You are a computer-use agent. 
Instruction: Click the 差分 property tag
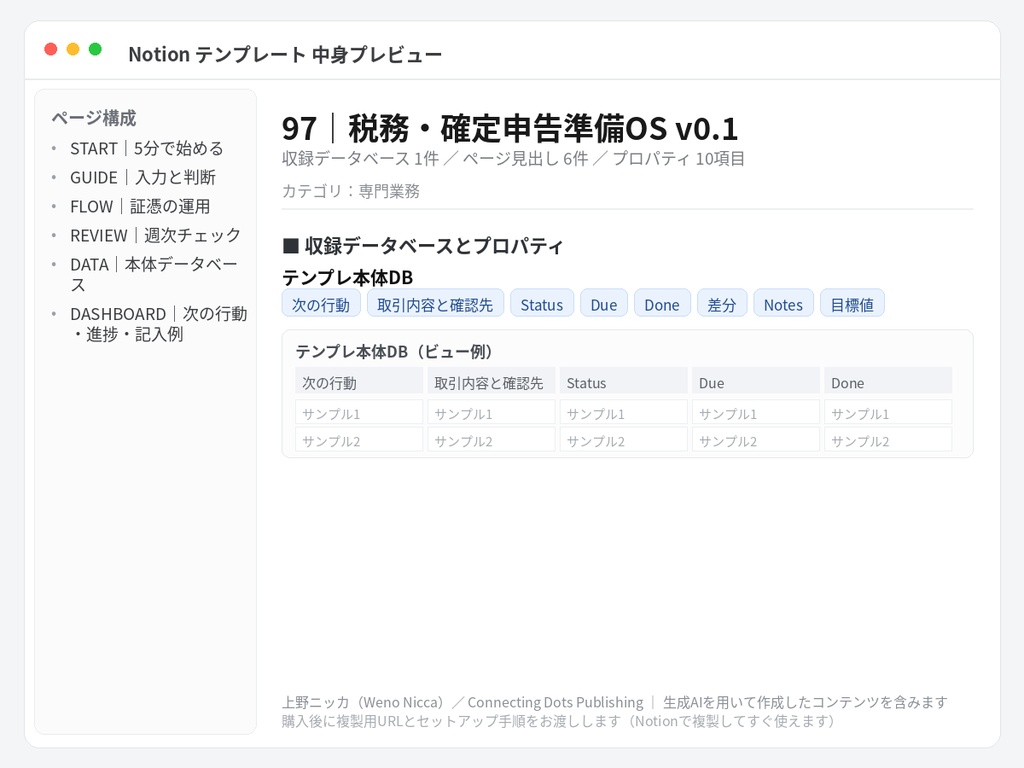[x=722, y=304]
